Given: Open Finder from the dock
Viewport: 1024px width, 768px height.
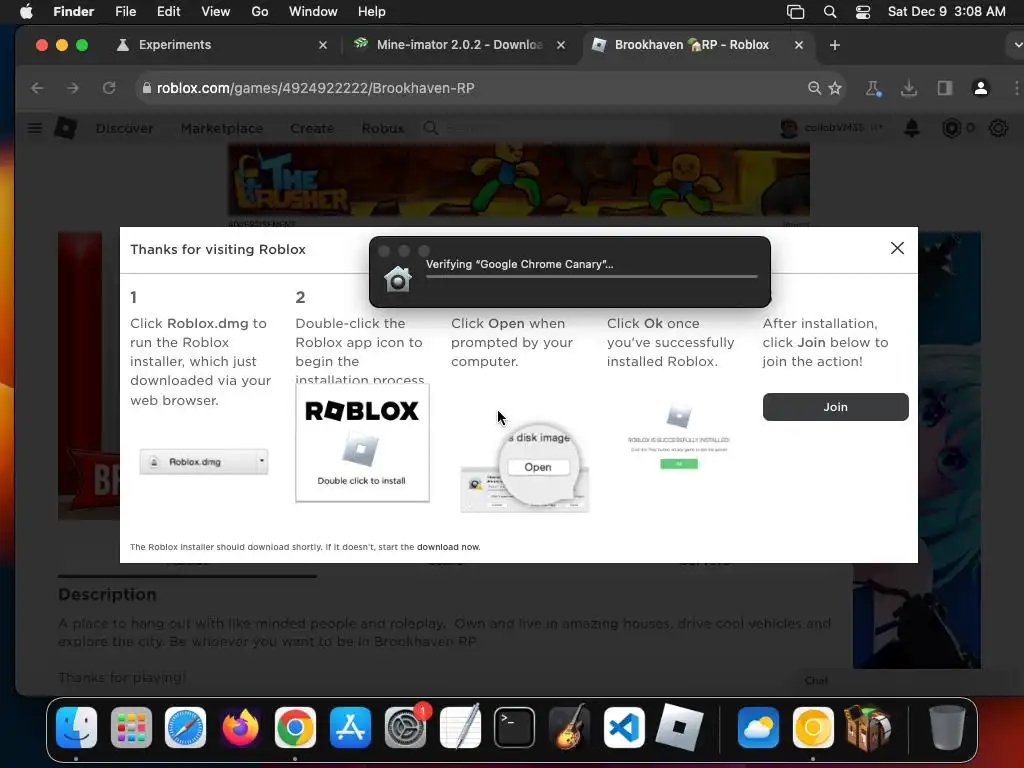Looking at the screenshot, I should pyautogui.click(x=76, y=727).
